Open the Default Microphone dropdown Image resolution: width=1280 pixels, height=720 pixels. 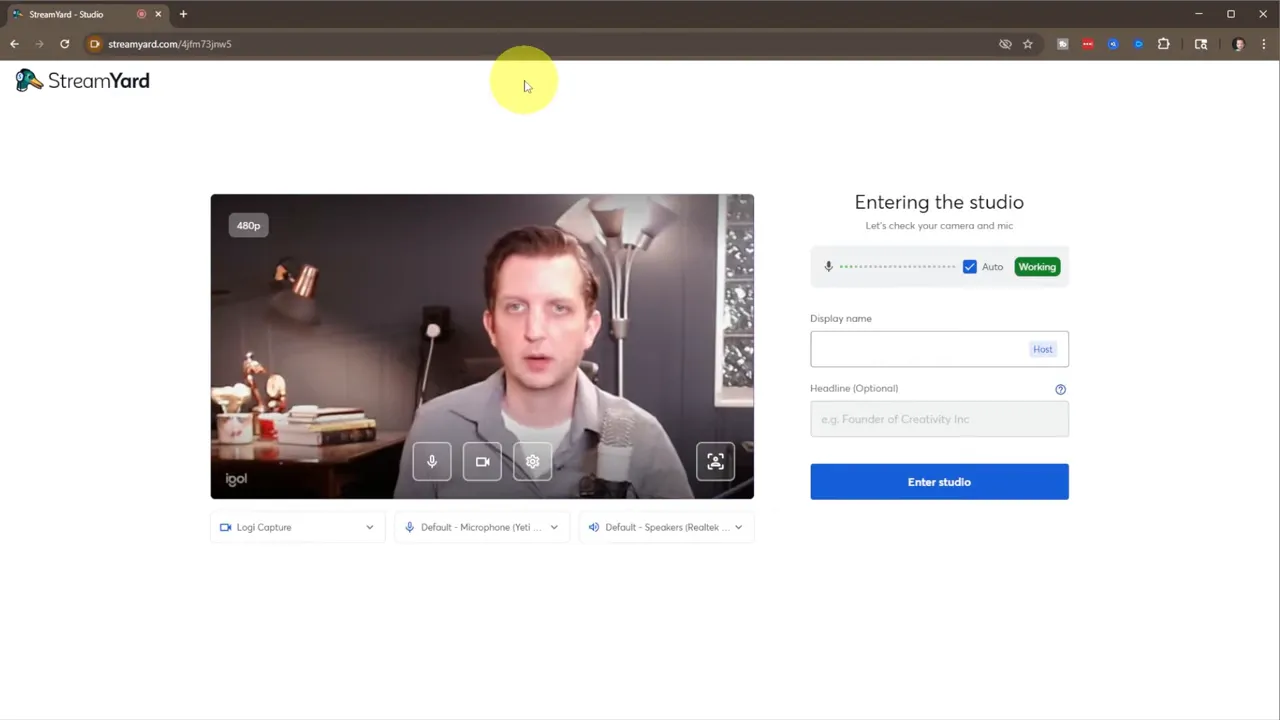tap(482, 527)
